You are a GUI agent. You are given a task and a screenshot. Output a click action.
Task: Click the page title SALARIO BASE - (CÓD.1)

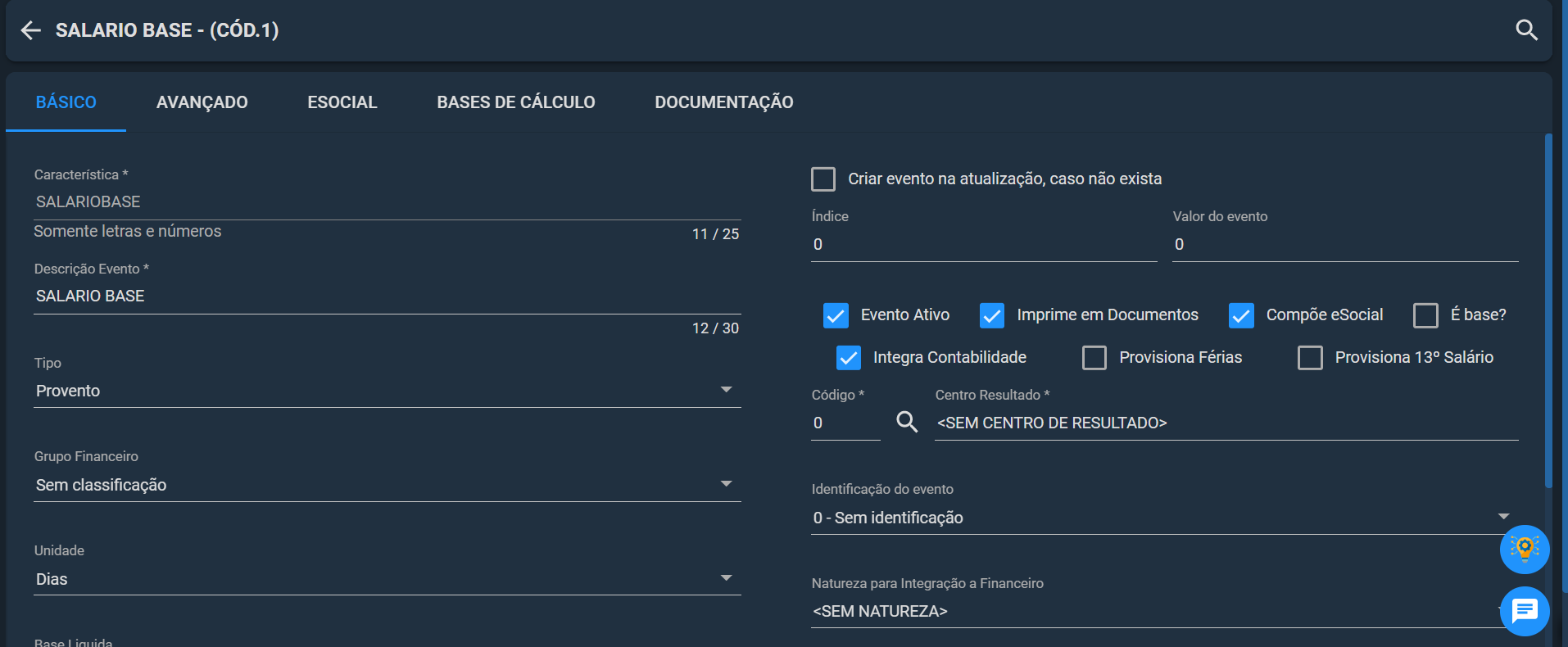(x=167, y=30)
